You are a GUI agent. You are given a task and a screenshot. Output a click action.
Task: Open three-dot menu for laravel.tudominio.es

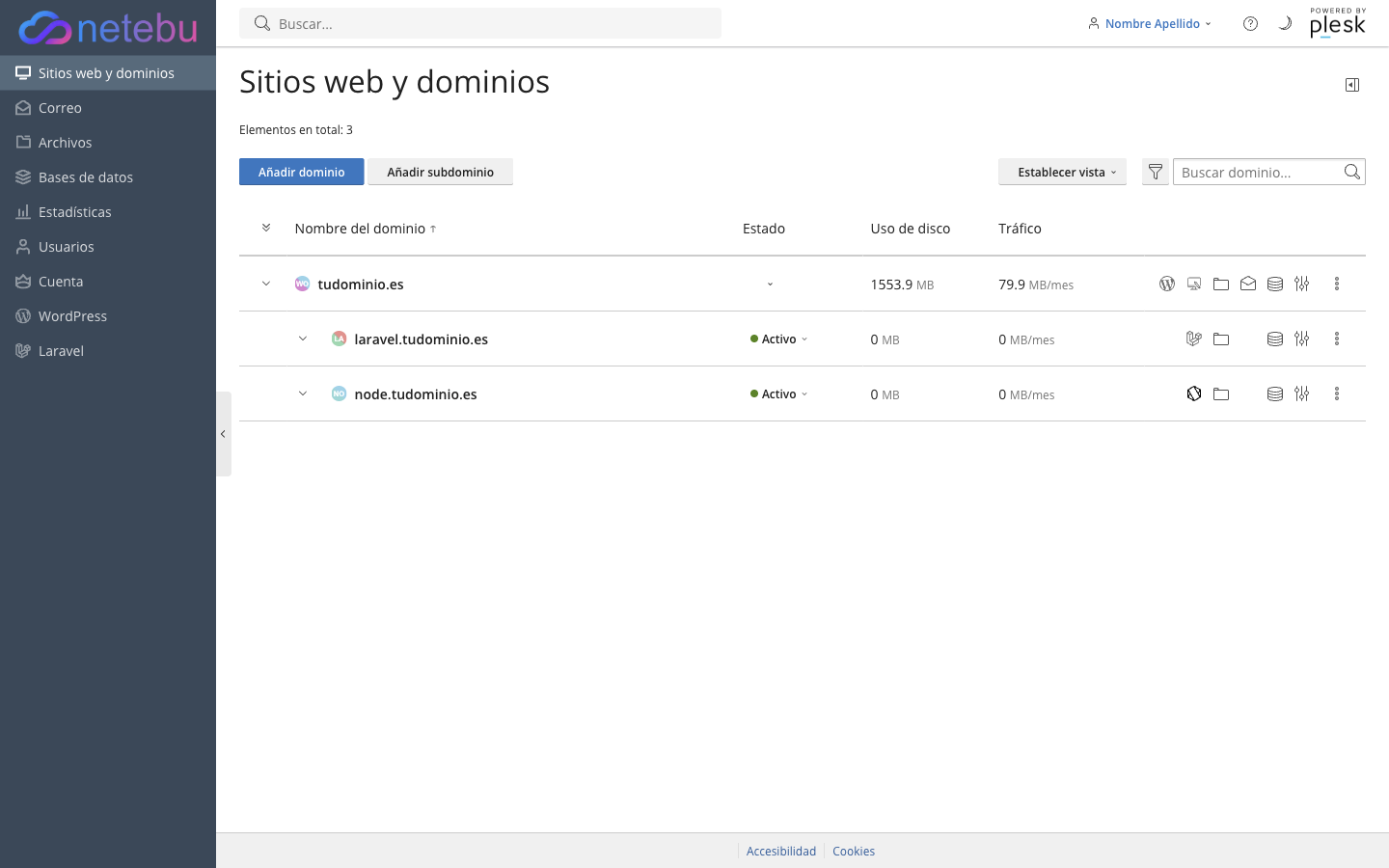(x=1337, y=339)
